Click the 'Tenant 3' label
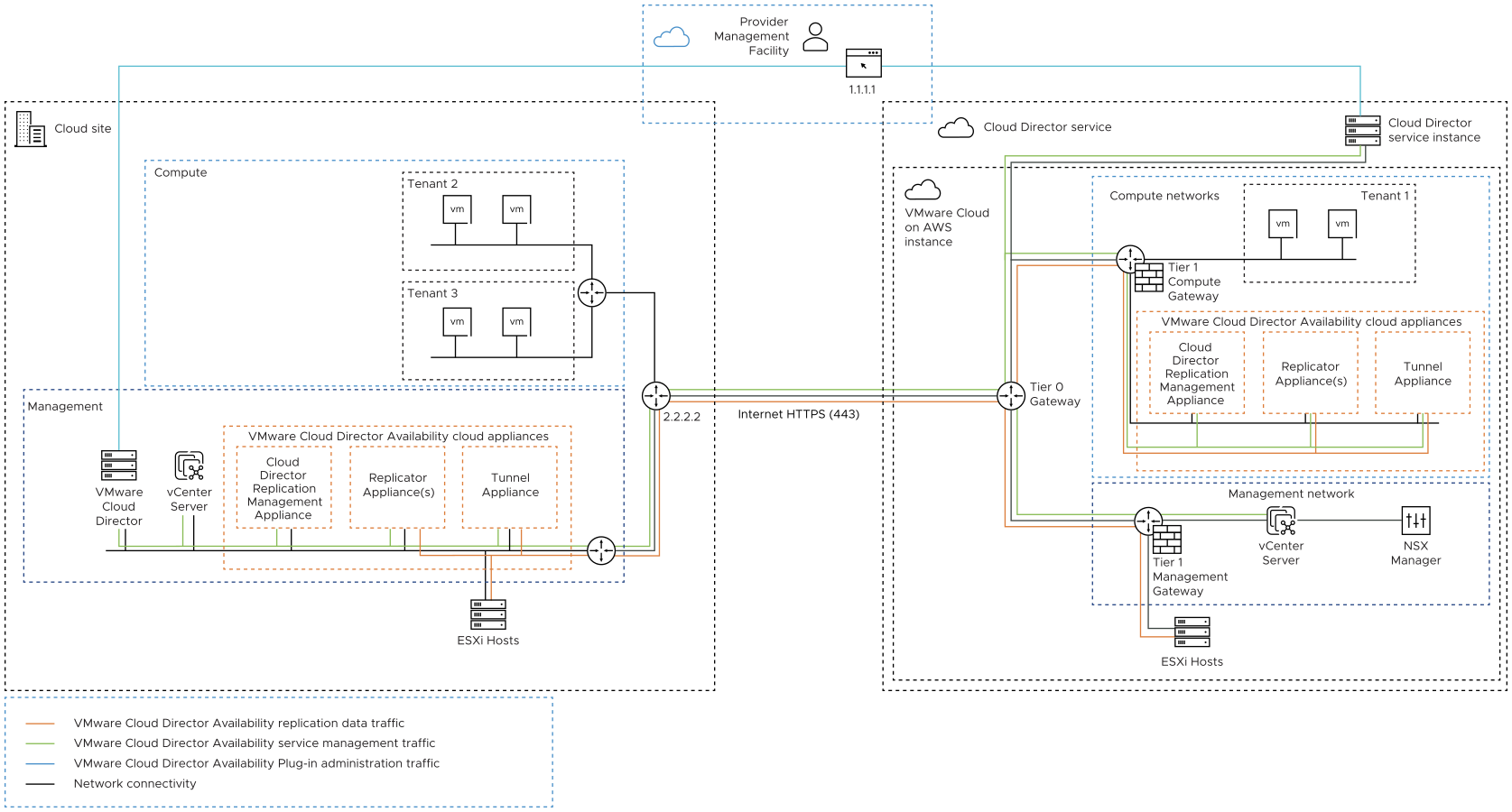Image resolution: width=1512 pixels, height=812 pixels. click(x=432, y=293)
